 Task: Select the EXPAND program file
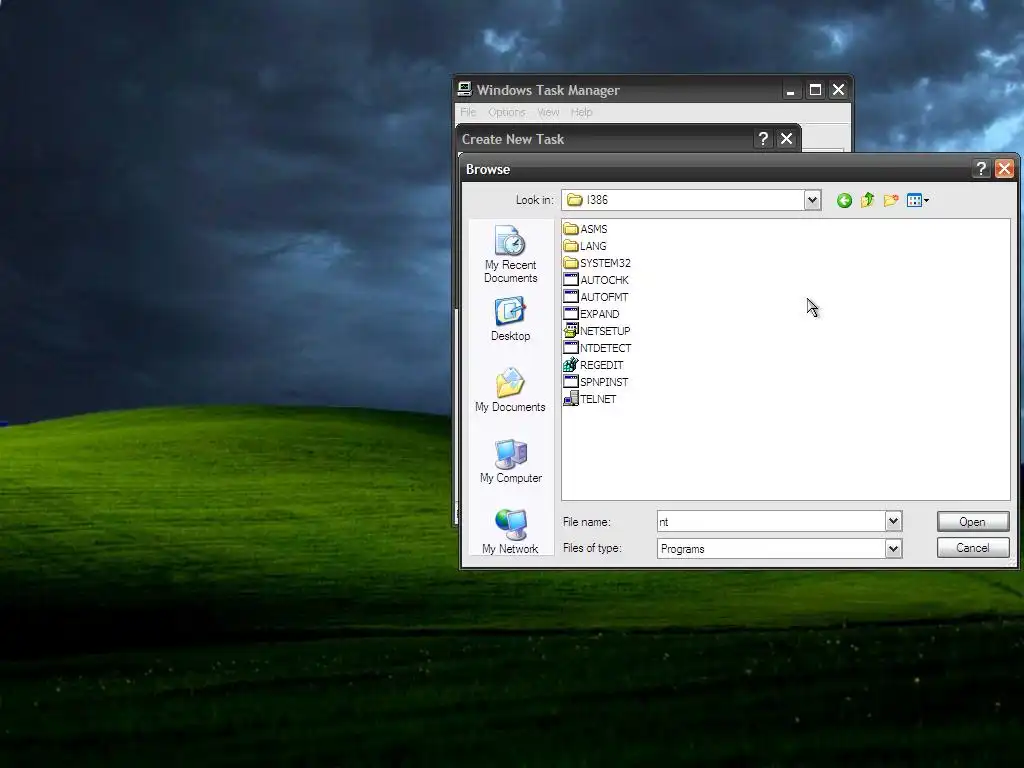tap(591, 313)
